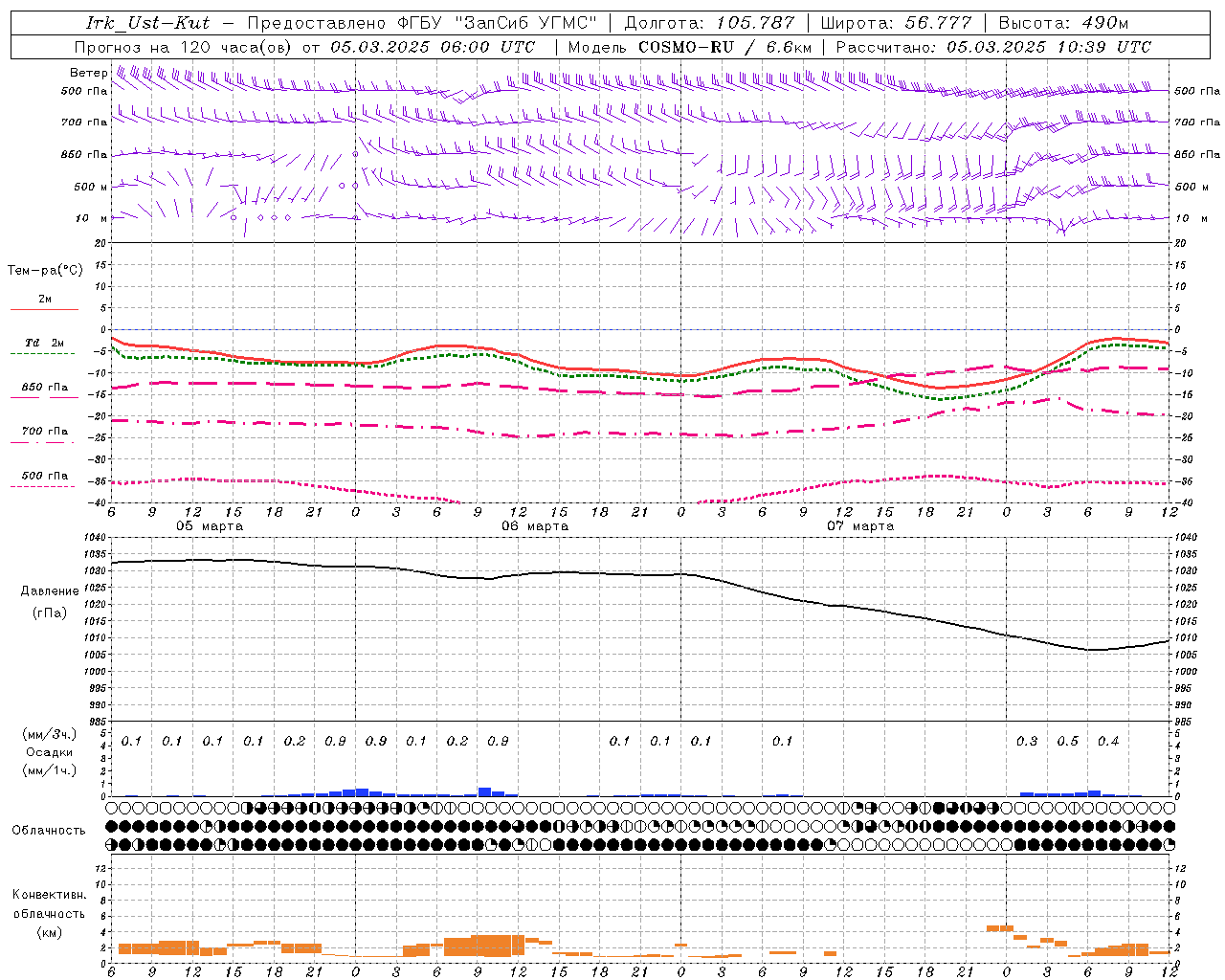Click the 700 гПа temperature legend entry

[x=44, y=432]
